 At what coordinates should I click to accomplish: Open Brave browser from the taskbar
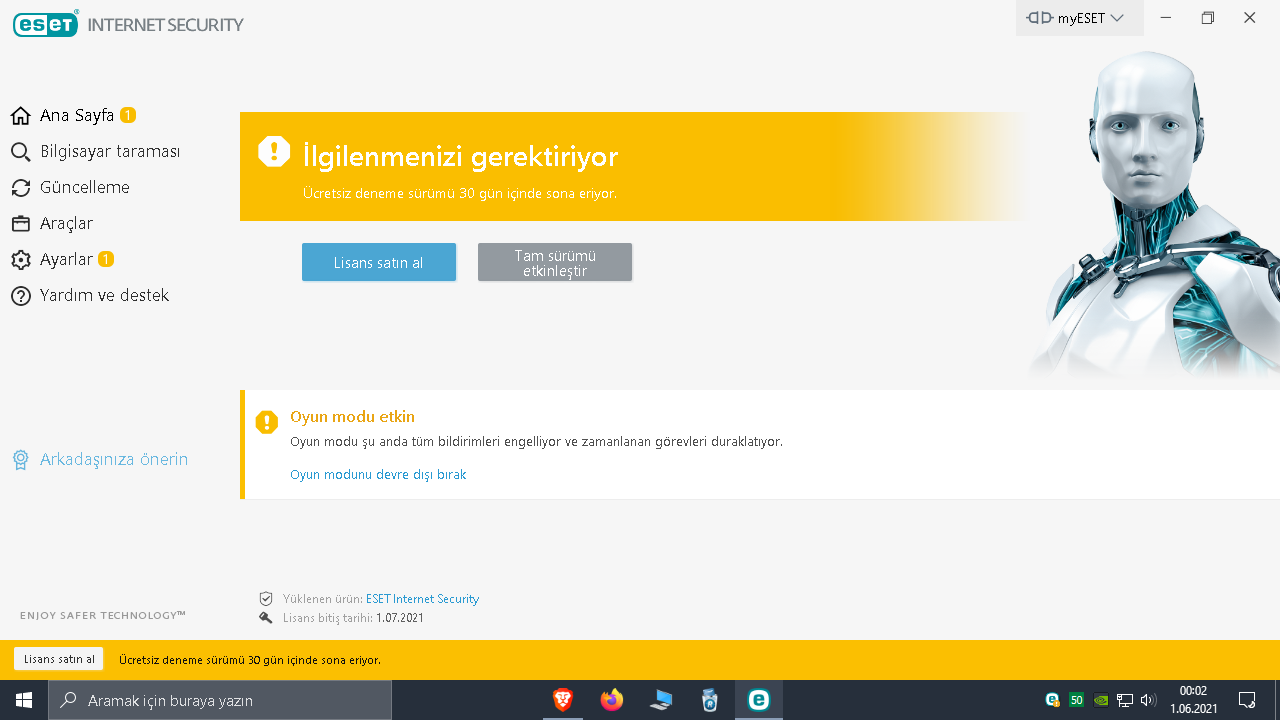[x=563, y=700]
